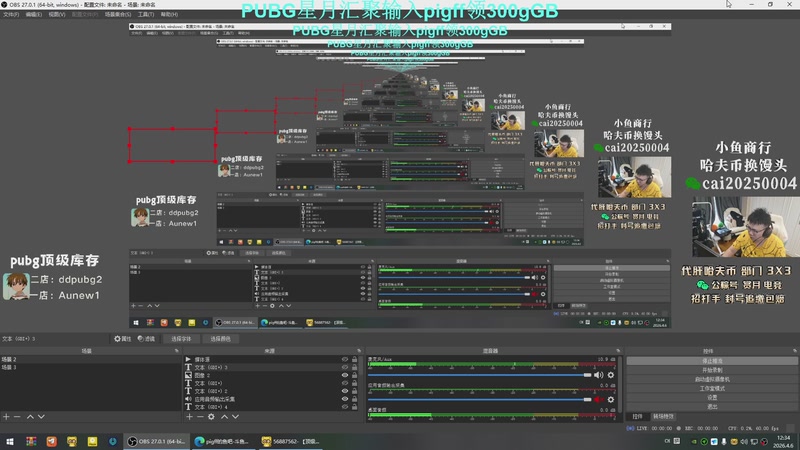Move the selected source down
The height and width of the screenshot is (450, 800).
[x=235, y=417]
